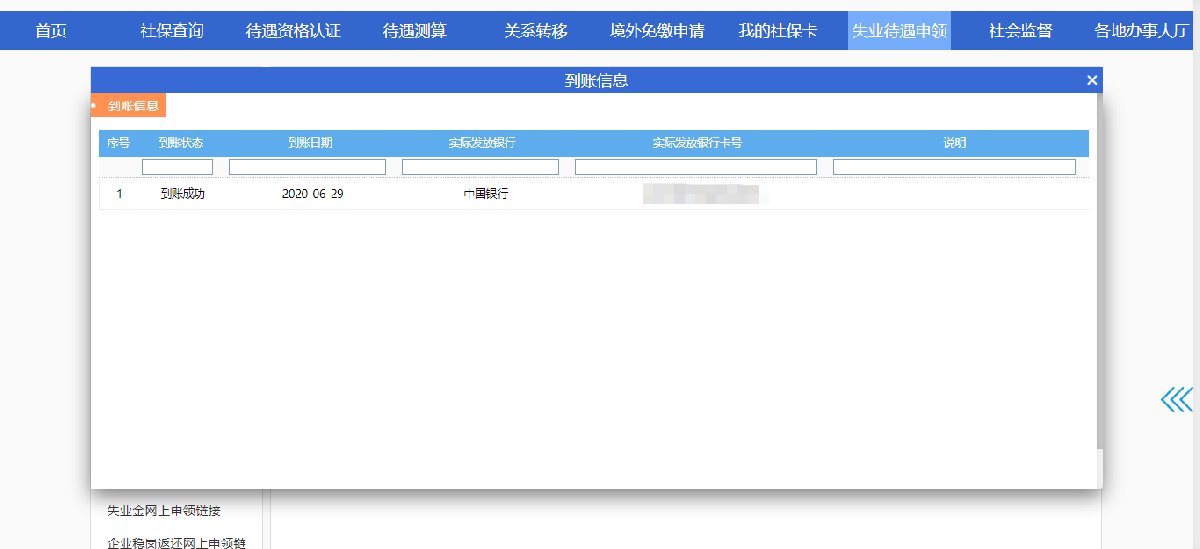Open the 境外免缴申请 page
Screen dimensions: 1200x549
657,31
